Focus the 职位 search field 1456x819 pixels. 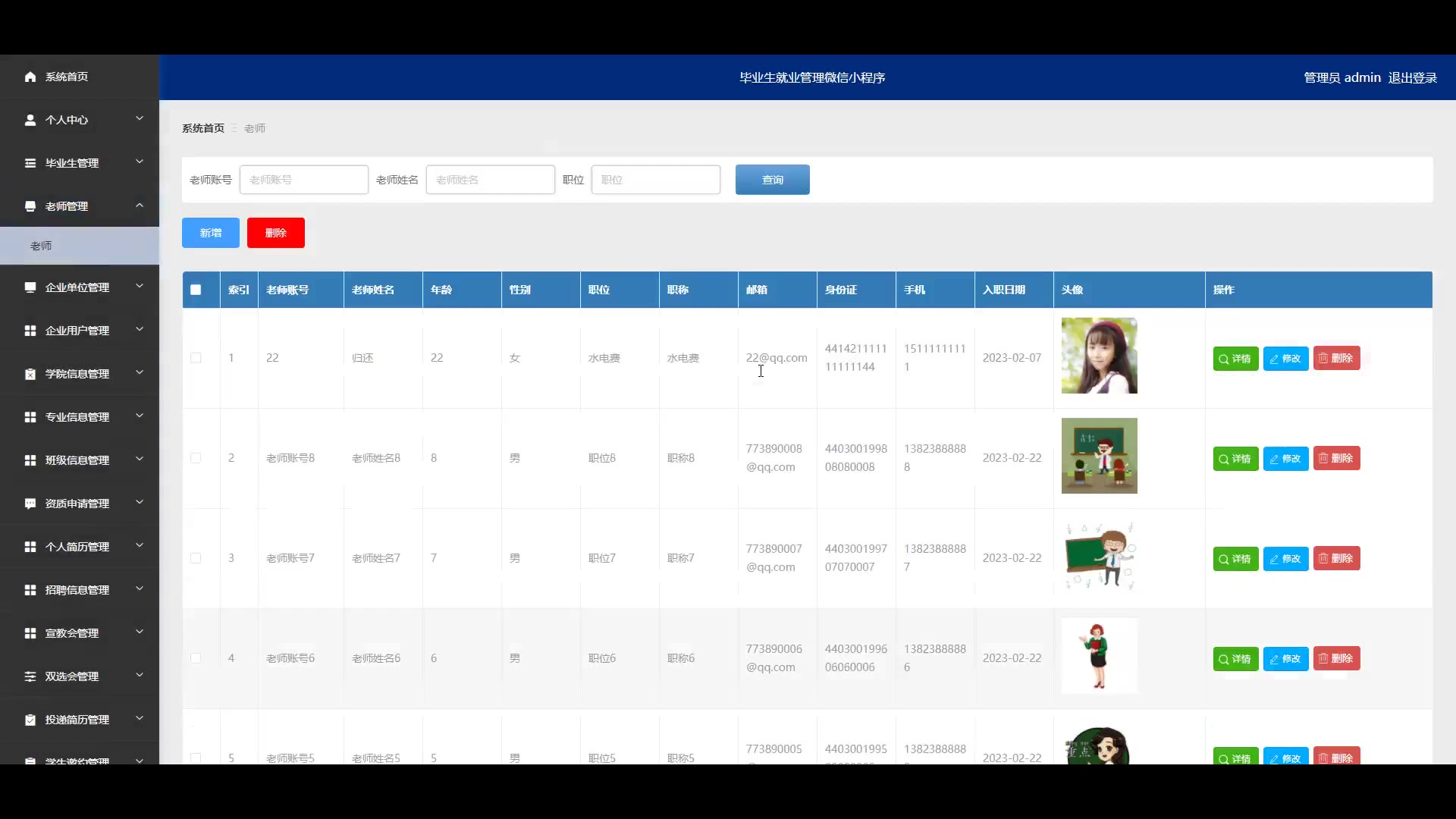pos(656,180)
